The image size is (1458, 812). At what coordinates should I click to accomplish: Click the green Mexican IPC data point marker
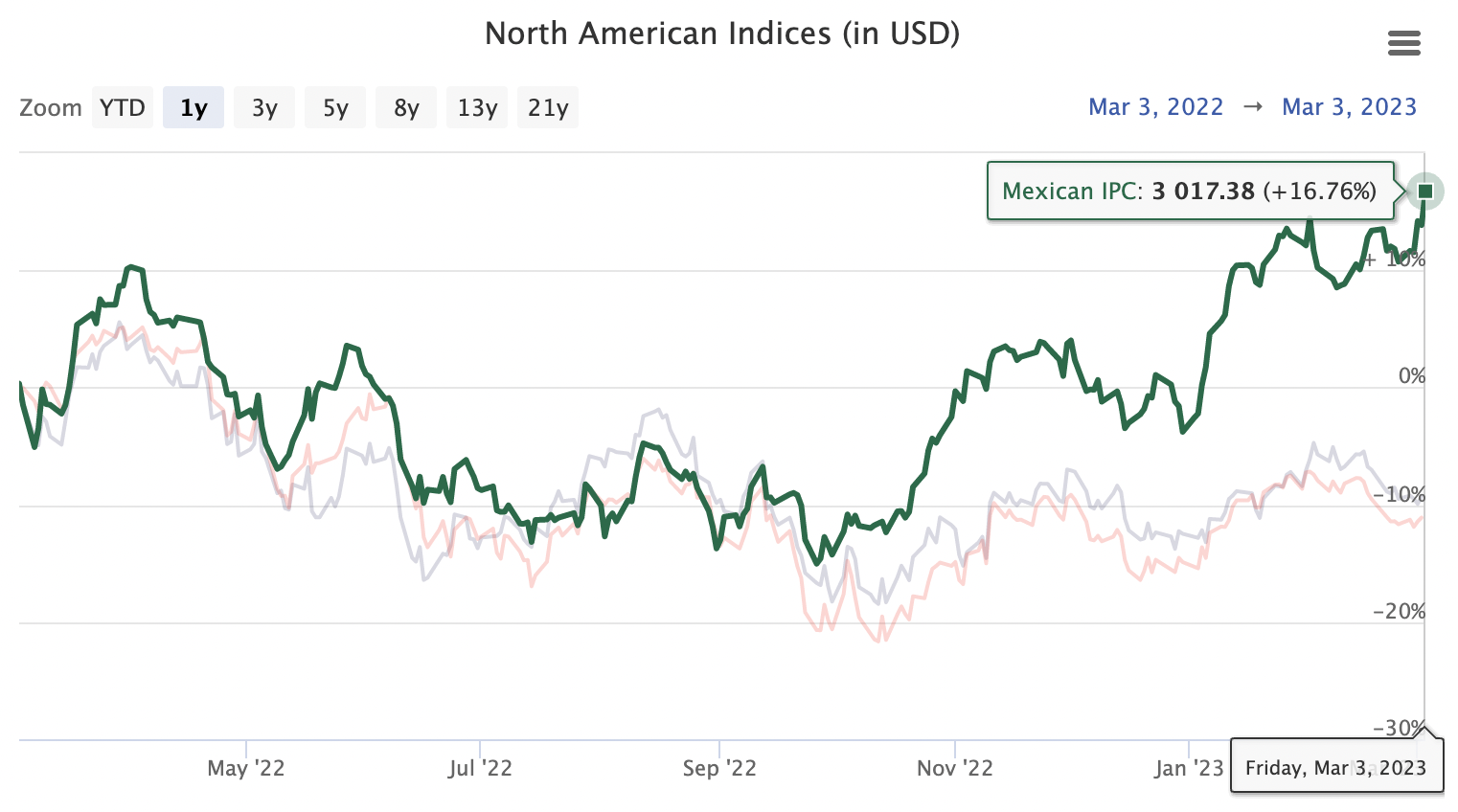[1425, 192]
